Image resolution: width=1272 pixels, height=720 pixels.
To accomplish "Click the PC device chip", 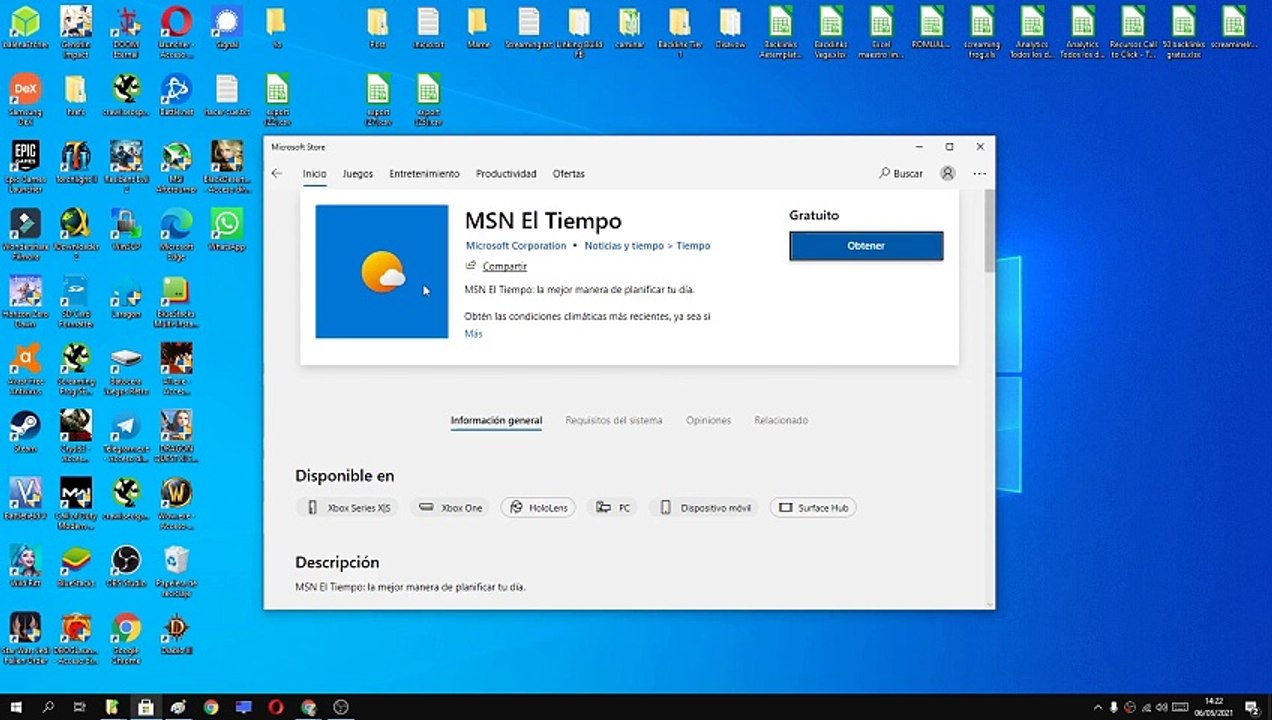I will (612, 508).
